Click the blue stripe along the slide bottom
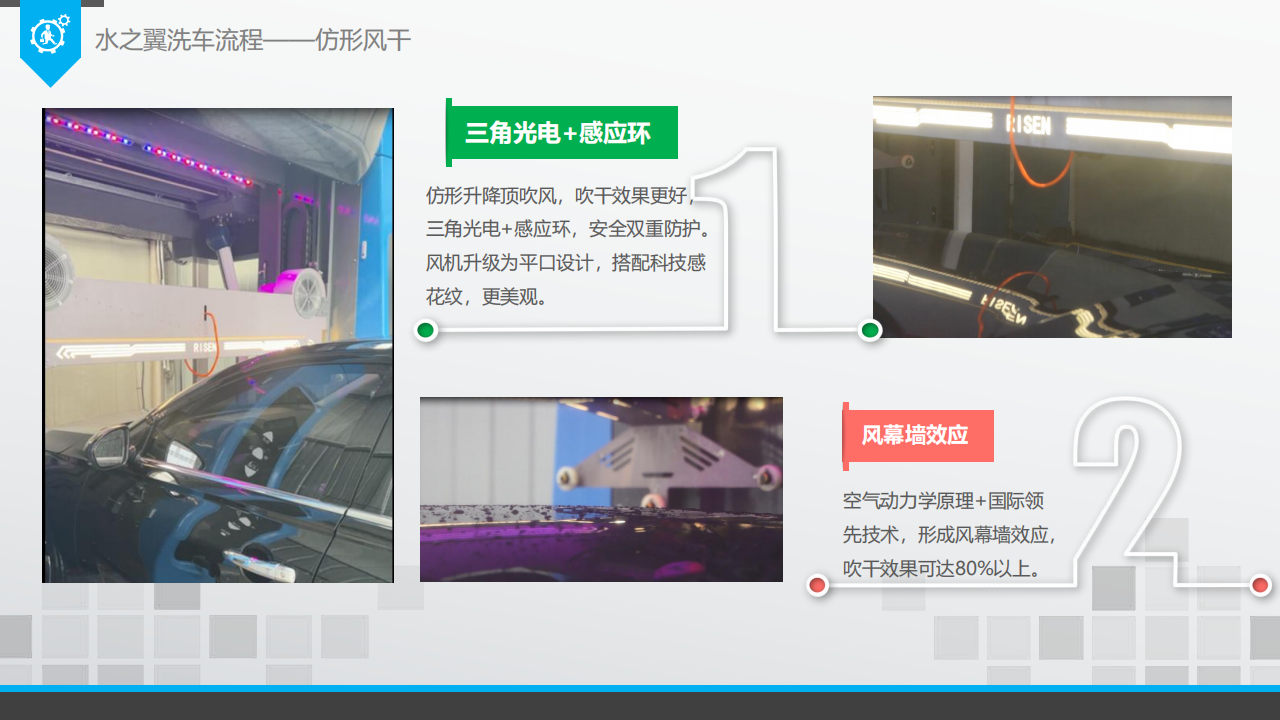This screenshot has width=1280, height=720. [x=640, y=688]
